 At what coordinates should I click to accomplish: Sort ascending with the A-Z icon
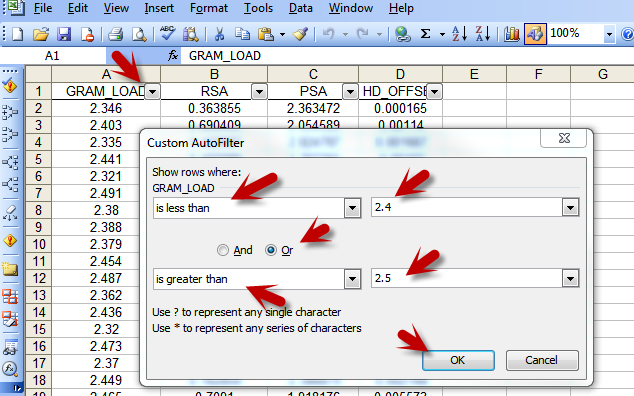459,34
